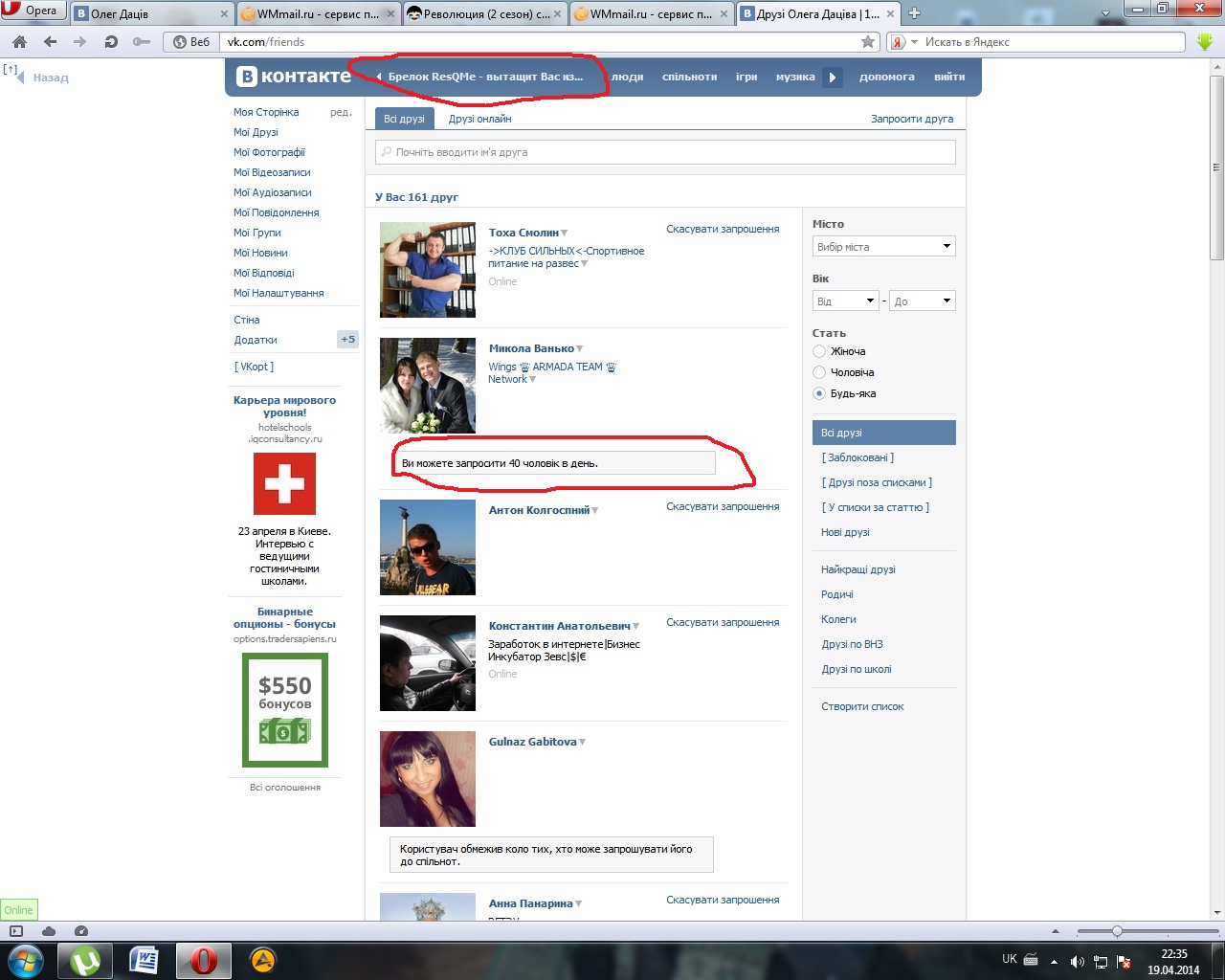Click the [ VKopt ] menu link
This screenshot has width=1225, height=980.
pyautogui.click(x=254, y=367)
